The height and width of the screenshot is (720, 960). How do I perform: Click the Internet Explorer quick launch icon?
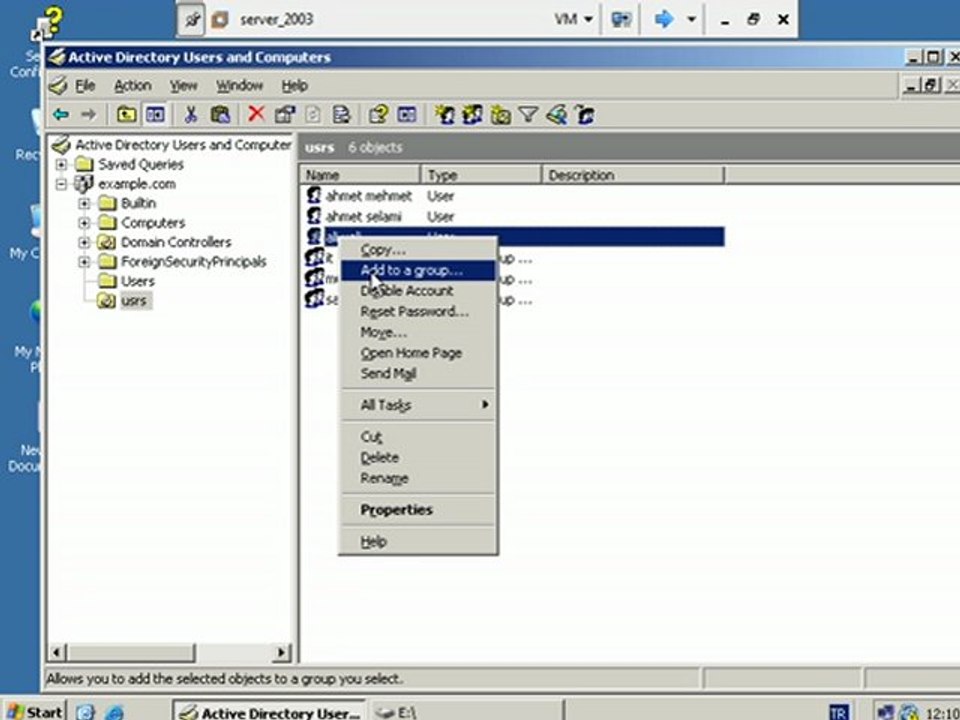pyautogui.click(x=114, y=712)
